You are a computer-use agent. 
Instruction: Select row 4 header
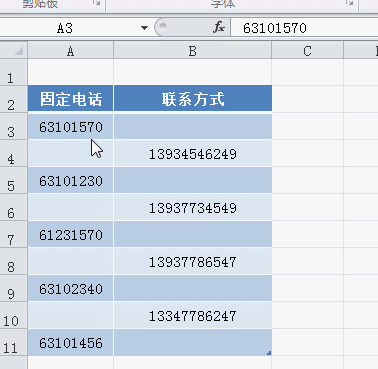[x=13, y=153]
